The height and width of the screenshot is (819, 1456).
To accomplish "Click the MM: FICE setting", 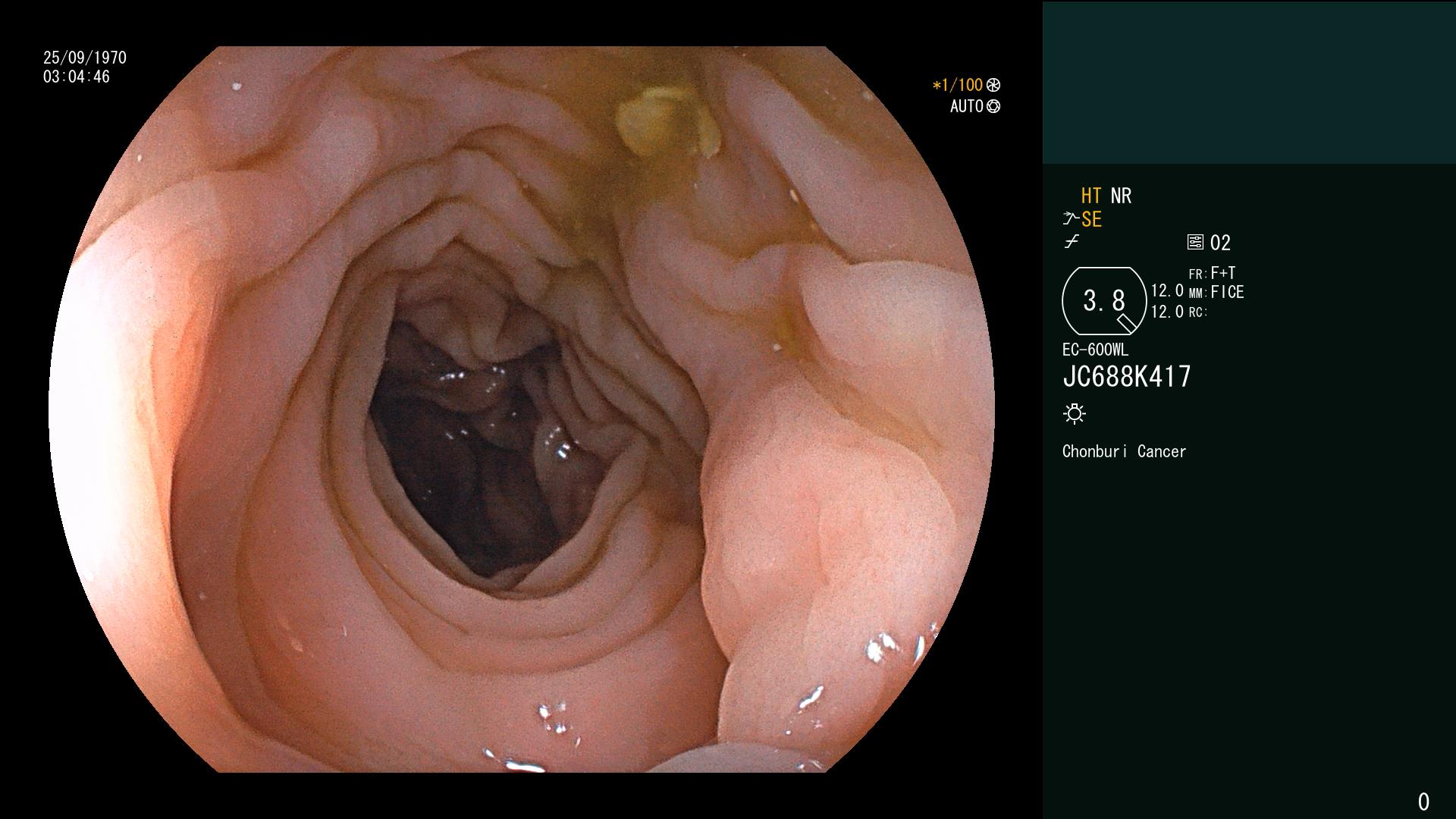I will pos(1216,293).
